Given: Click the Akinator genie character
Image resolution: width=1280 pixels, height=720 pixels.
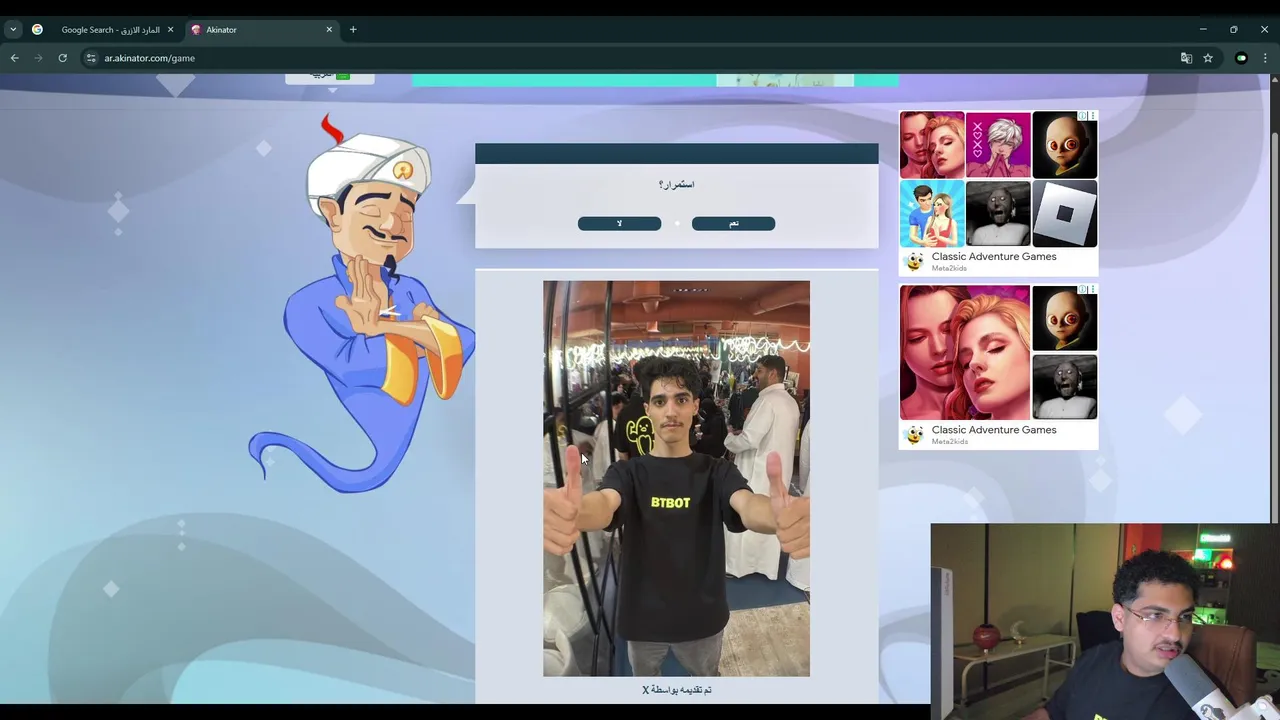Looking at the screenshot, I should tap(365, 305).
